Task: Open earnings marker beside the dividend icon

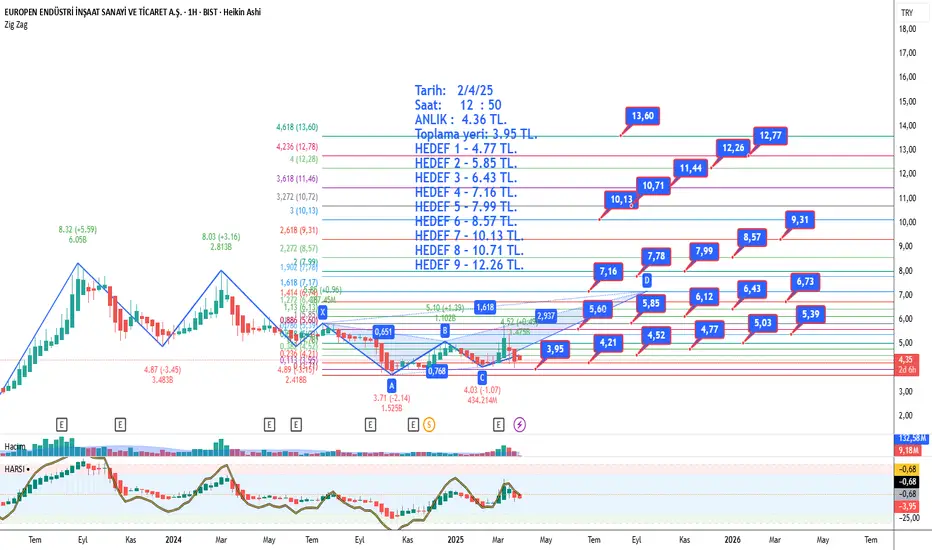Action: click(413, 425)
